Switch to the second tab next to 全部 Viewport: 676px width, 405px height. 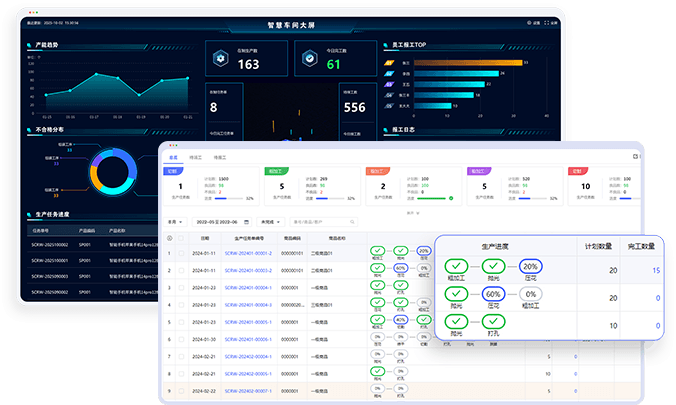[x=195, y=157]
